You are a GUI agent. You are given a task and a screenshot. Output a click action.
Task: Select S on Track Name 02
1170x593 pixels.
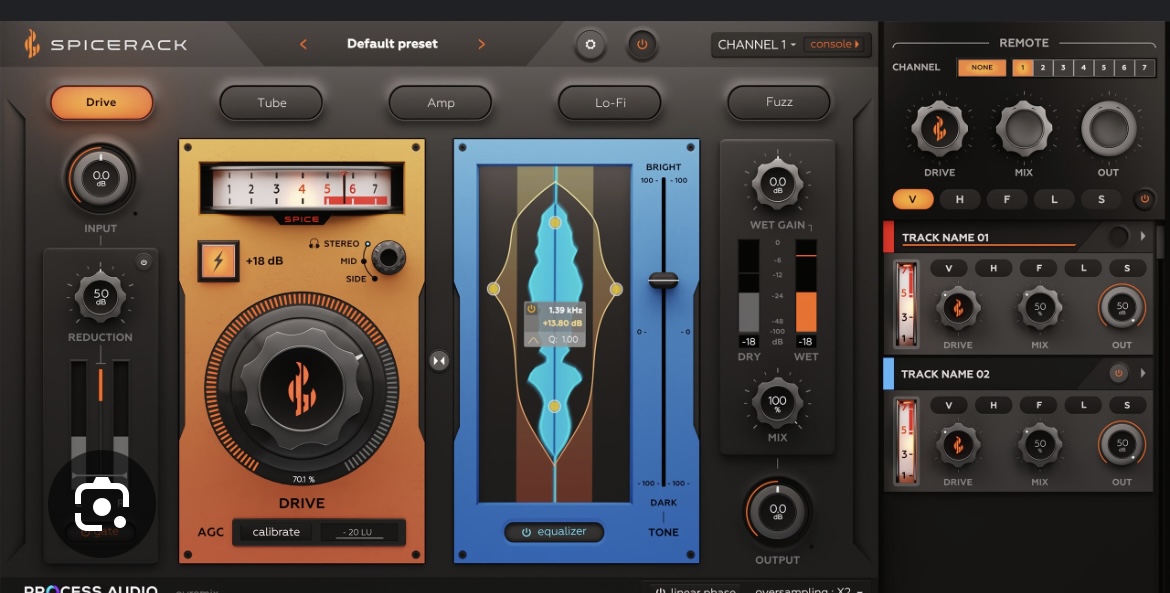(x=1127, y=405)
